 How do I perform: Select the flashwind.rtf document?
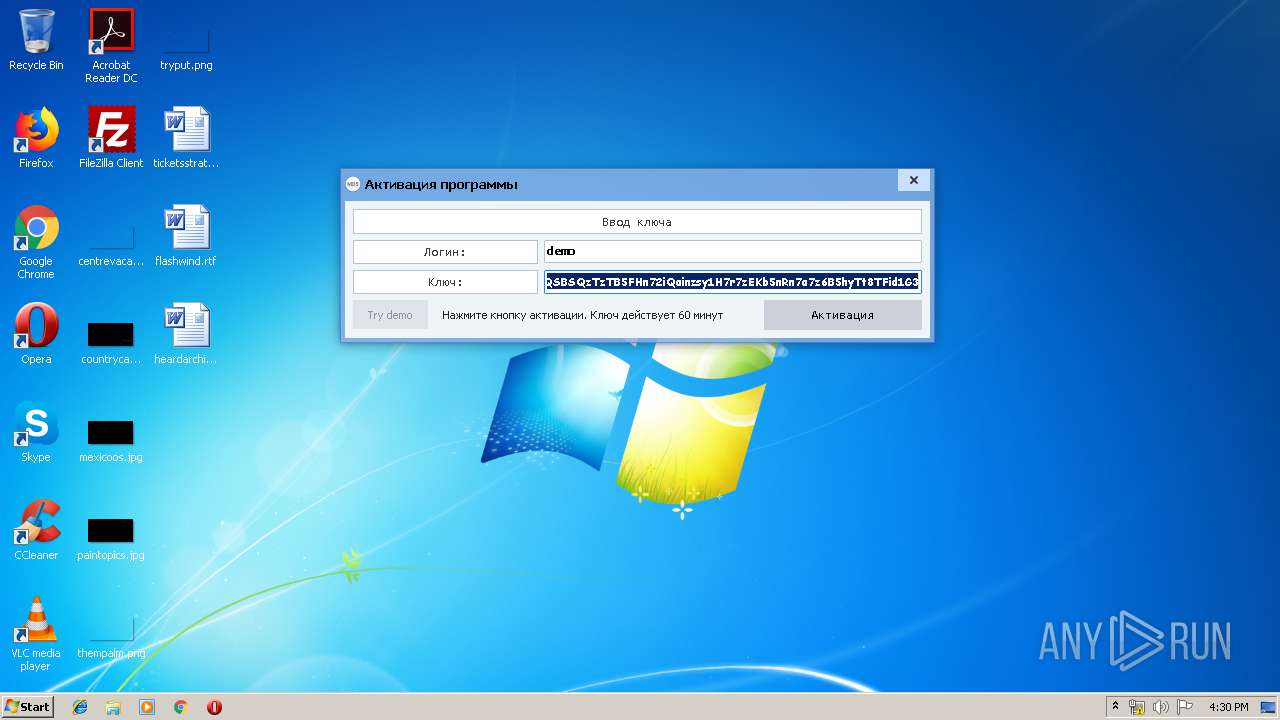point(186,236)
